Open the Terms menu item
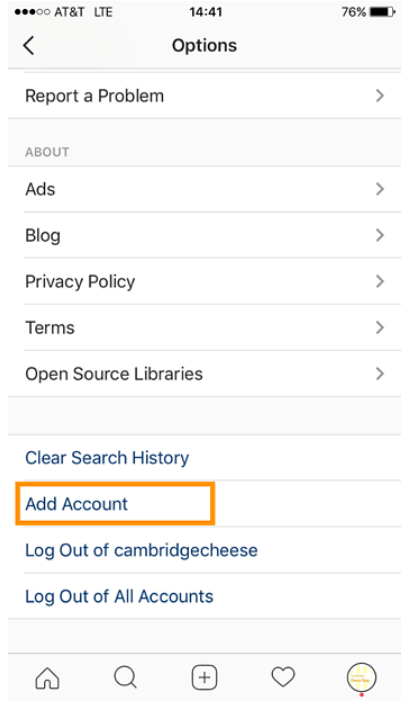 coord(204,327)
